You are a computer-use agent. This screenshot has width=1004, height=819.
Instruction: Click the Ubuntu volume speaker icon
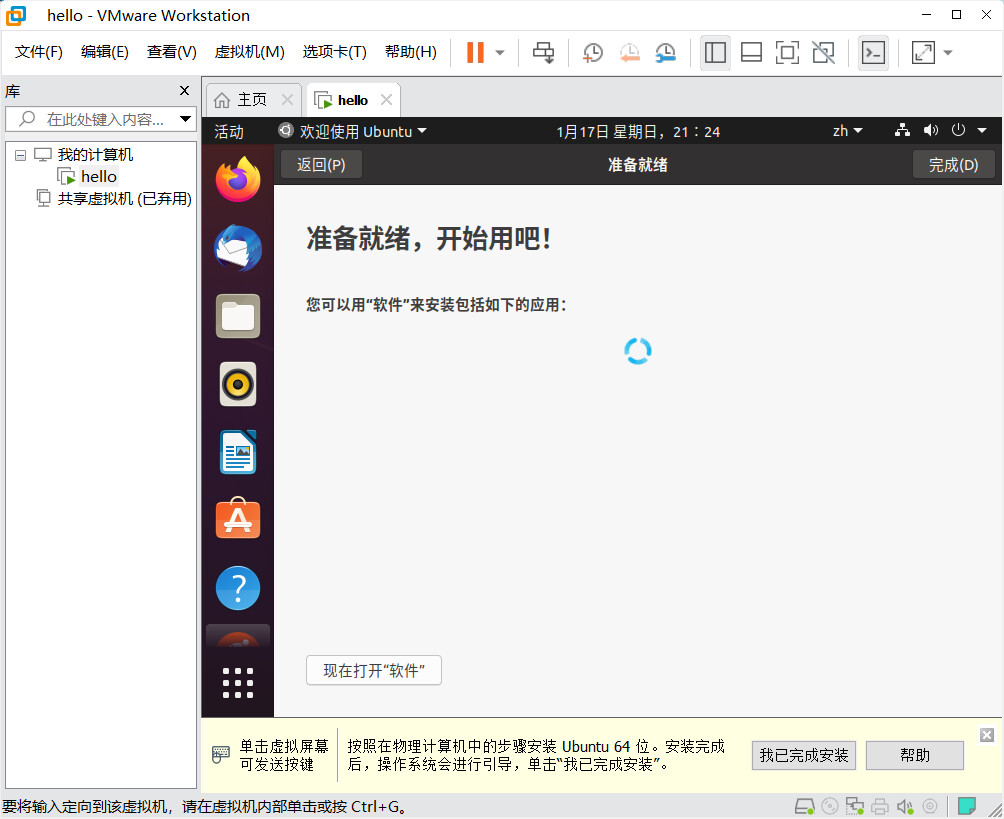[930, 131]
